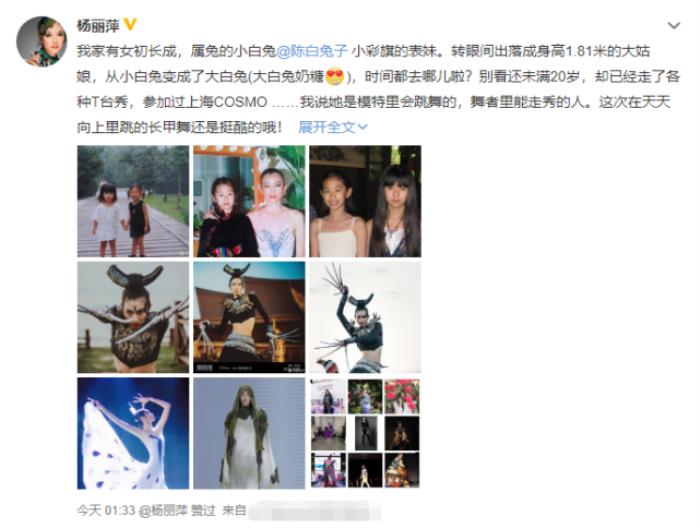This screenshot has width=700, height=528.
Task: Open the @陈白兔子 mention link
Action: 312,50
